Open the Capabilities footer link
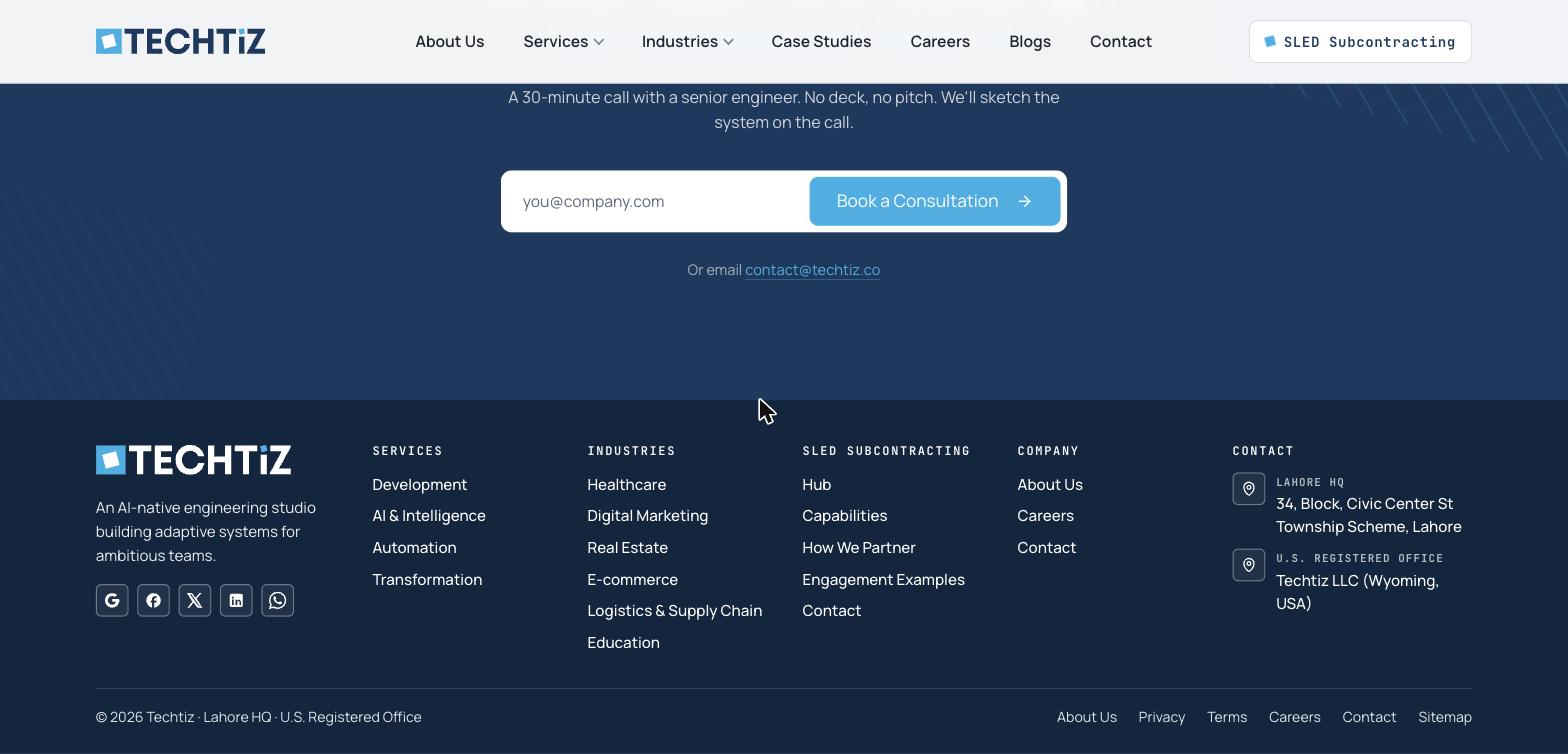Screen dimensions: 1568x754 coord(845,516)
